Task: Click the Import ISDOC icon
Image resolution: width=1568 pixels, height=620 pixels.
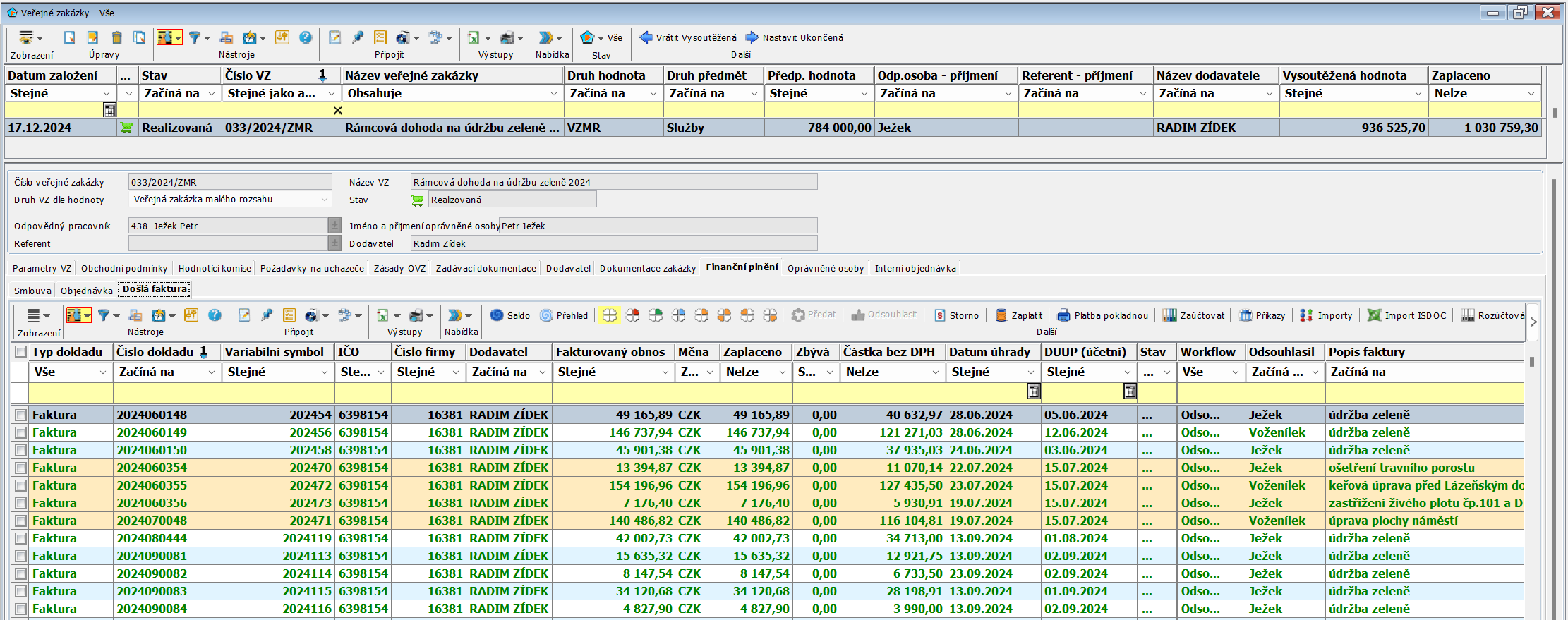Action: (x=1374, y=315)
